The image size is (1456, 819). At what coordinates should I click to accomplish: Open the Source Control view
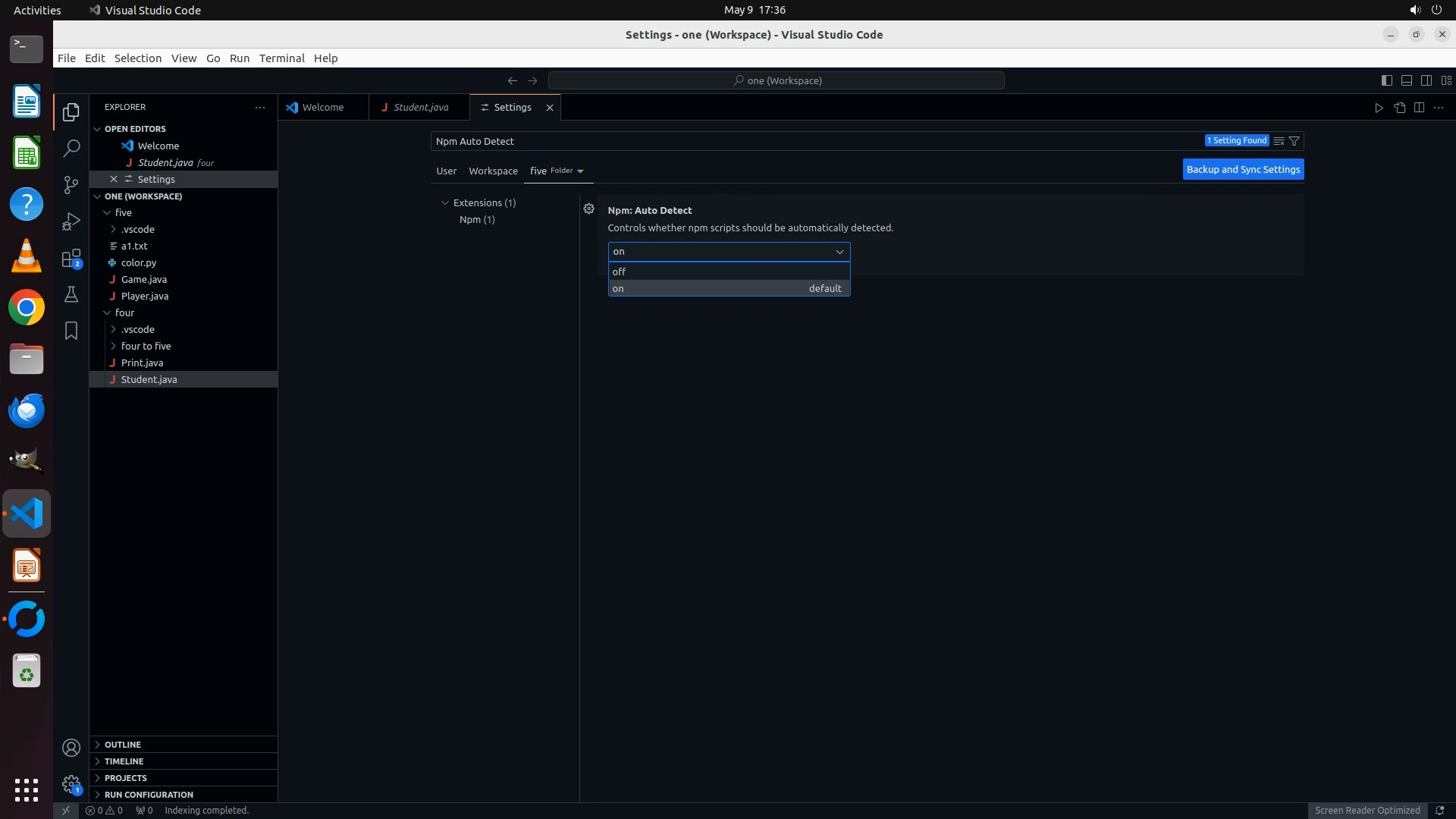71,184
